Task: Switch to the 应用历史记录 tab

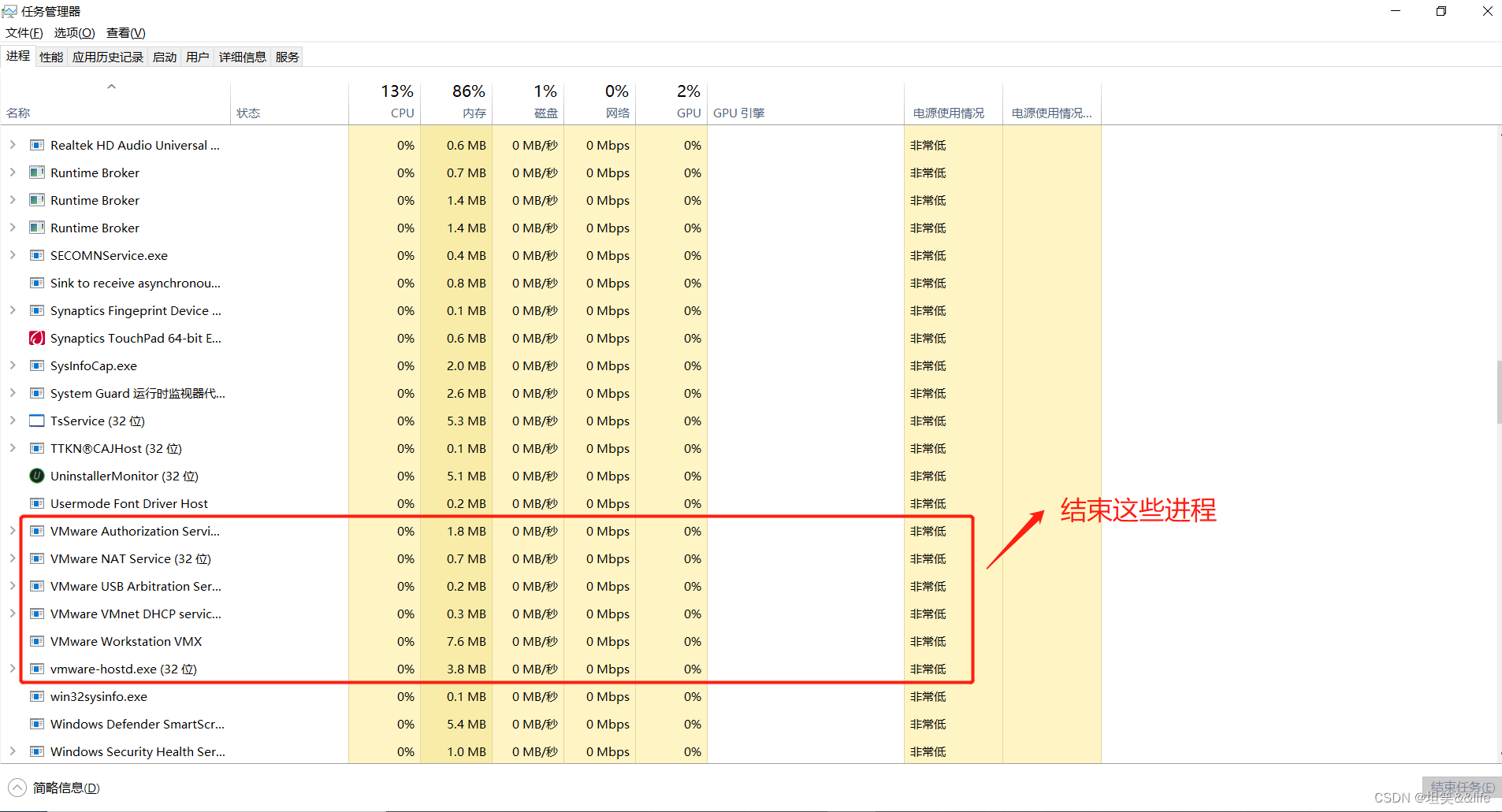Action: 108,57
